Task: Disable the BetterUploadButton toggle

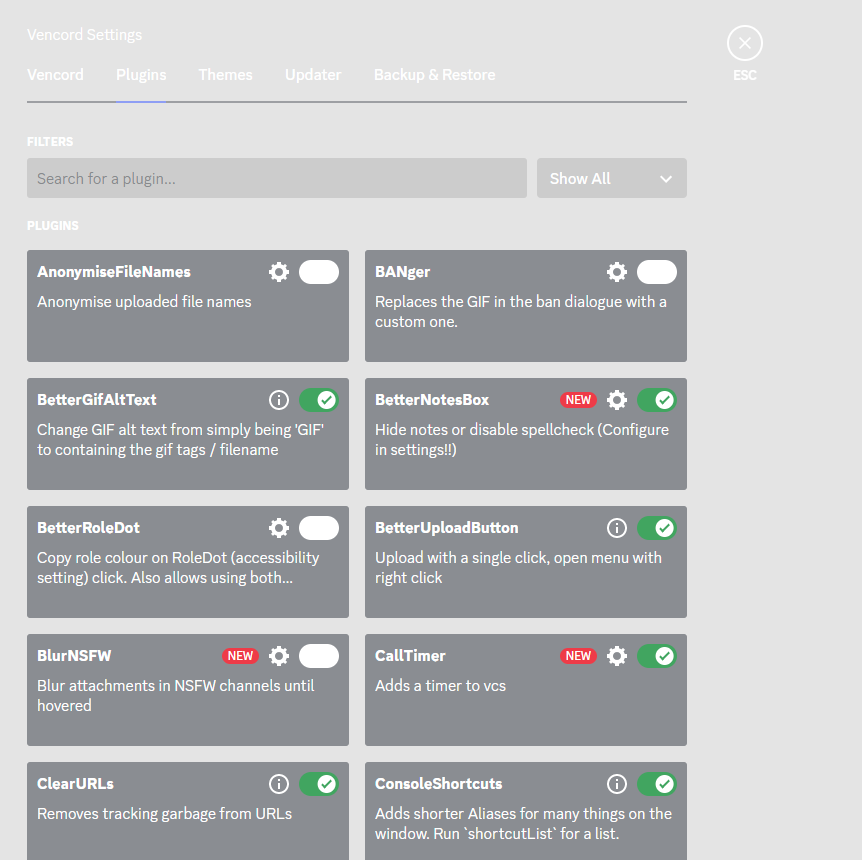Action: [657, 528]
